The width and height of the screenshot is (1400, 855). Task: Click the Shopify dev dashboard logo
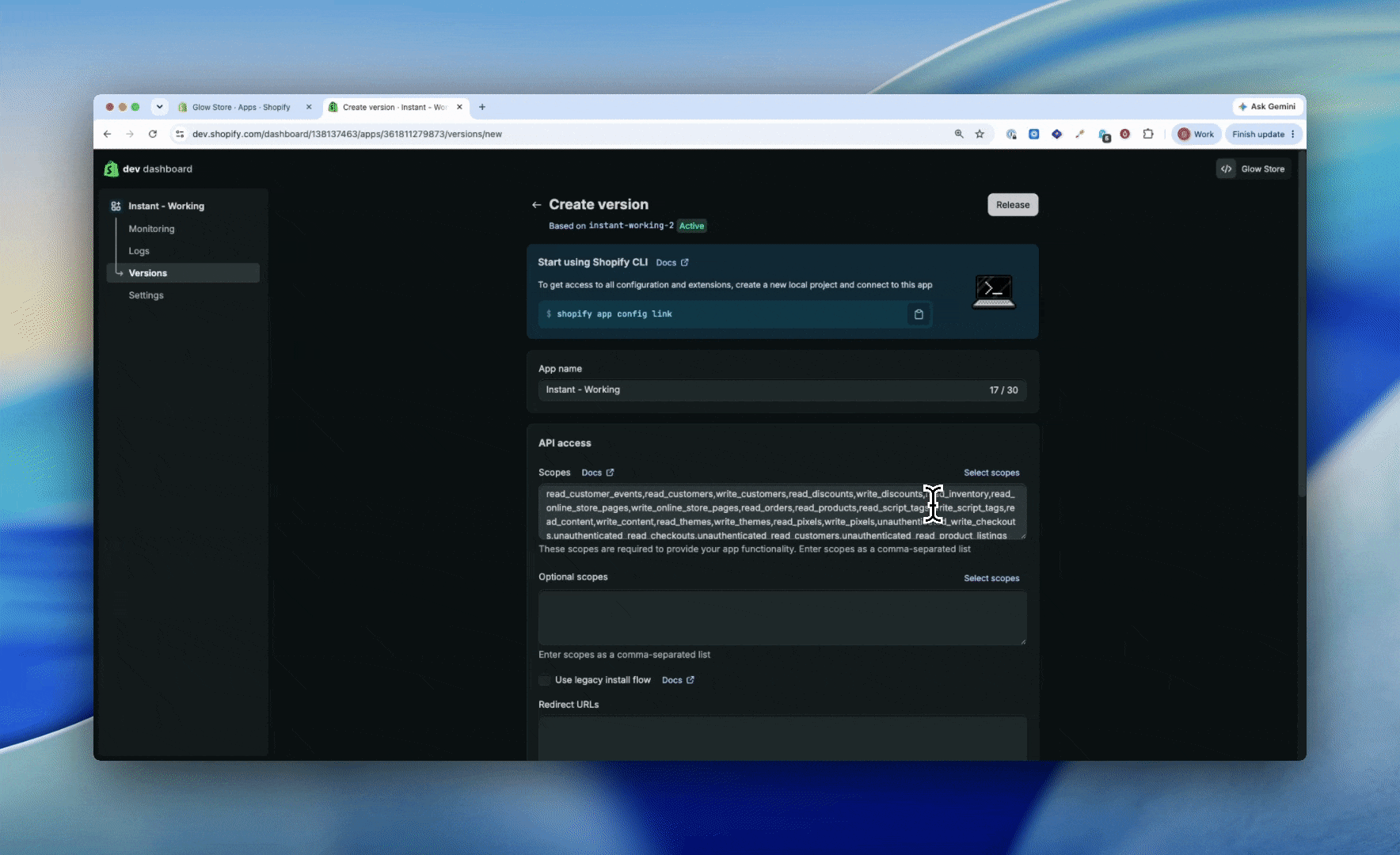tap(148, 169)
